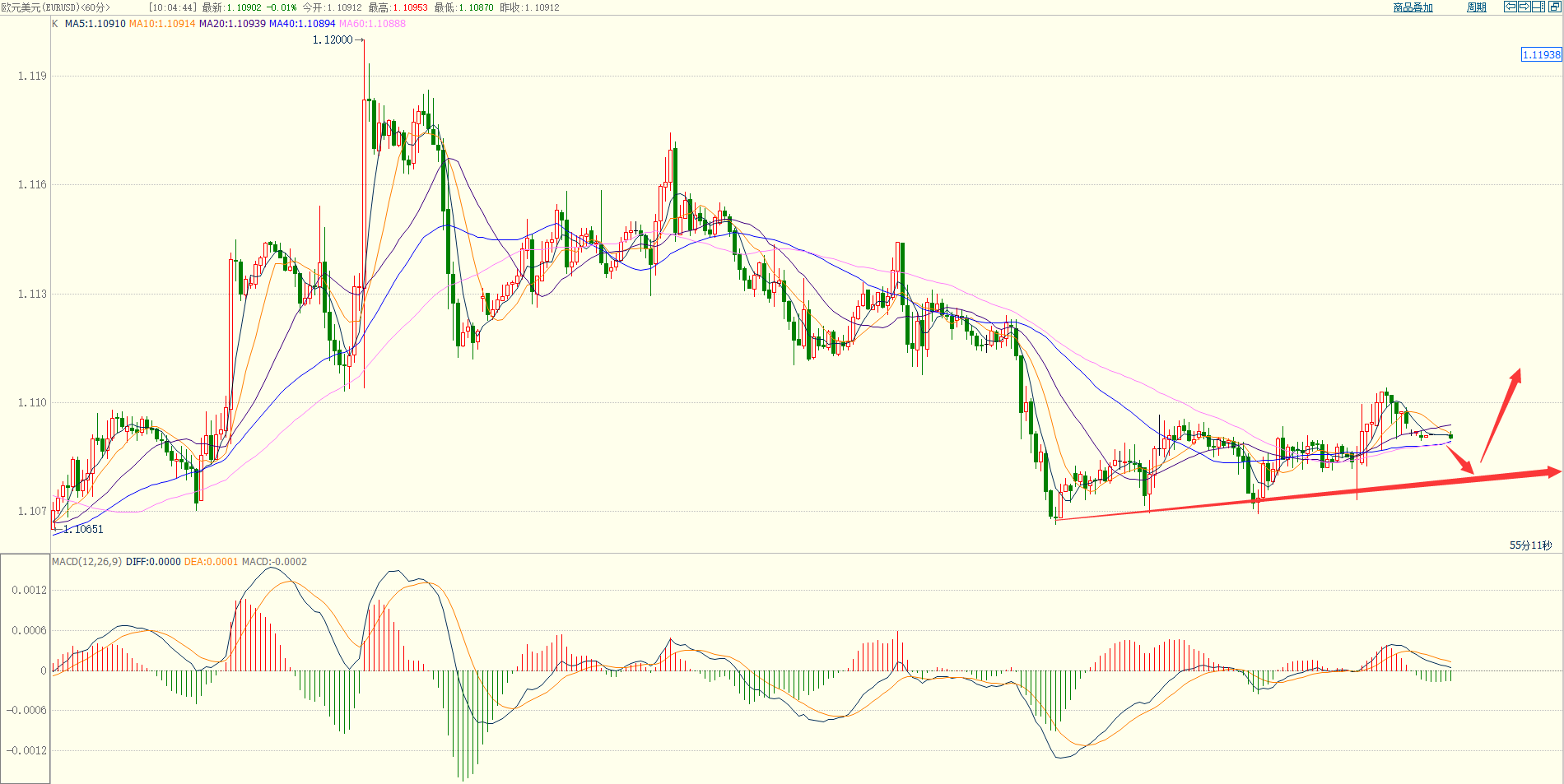Click the 1.12000 high marker label

click(x=333, y=39)
